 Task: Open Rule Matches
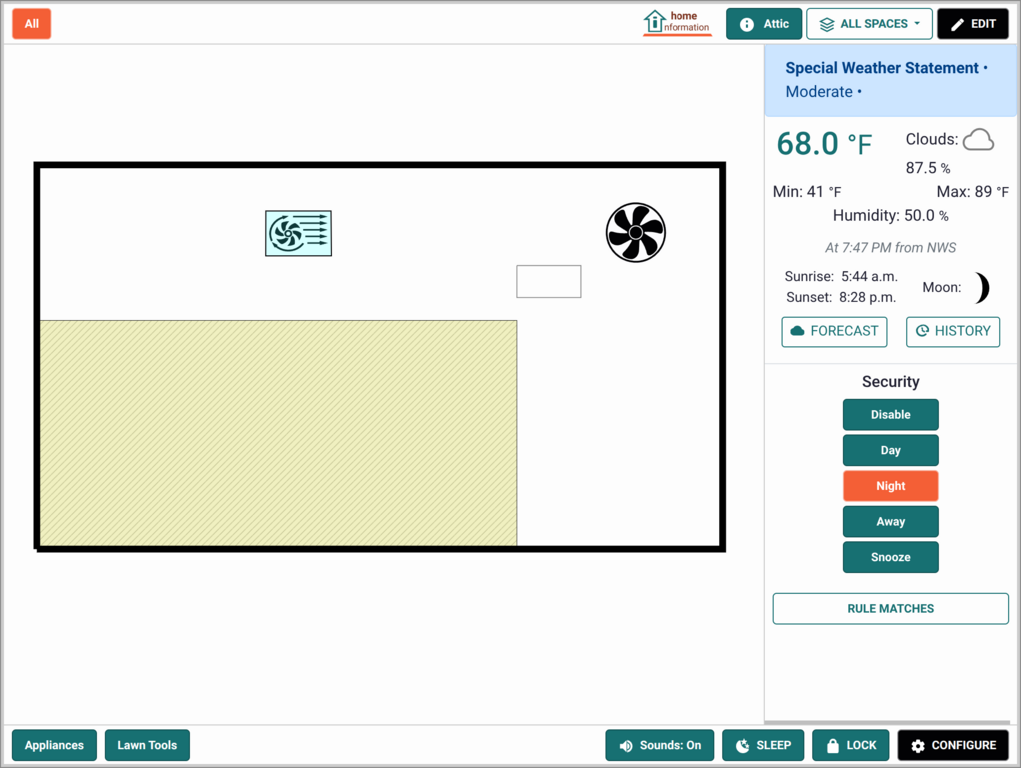(890, 608)
